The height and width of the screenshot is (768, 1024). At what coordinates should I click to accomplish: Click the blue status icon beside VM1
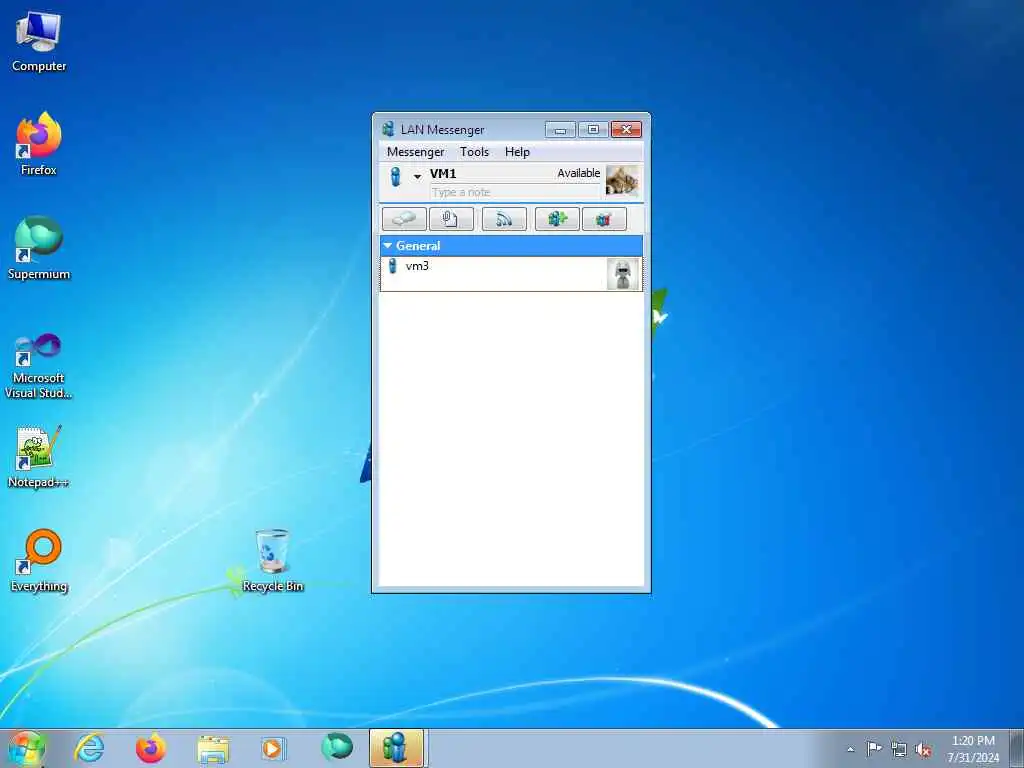(x=395, y=177)
